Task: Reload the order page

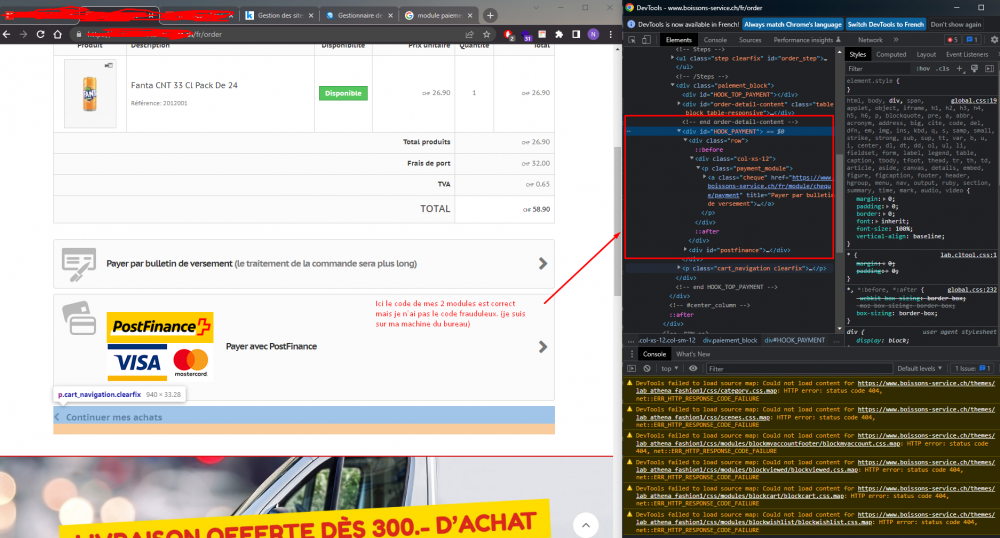Action: 40,34
